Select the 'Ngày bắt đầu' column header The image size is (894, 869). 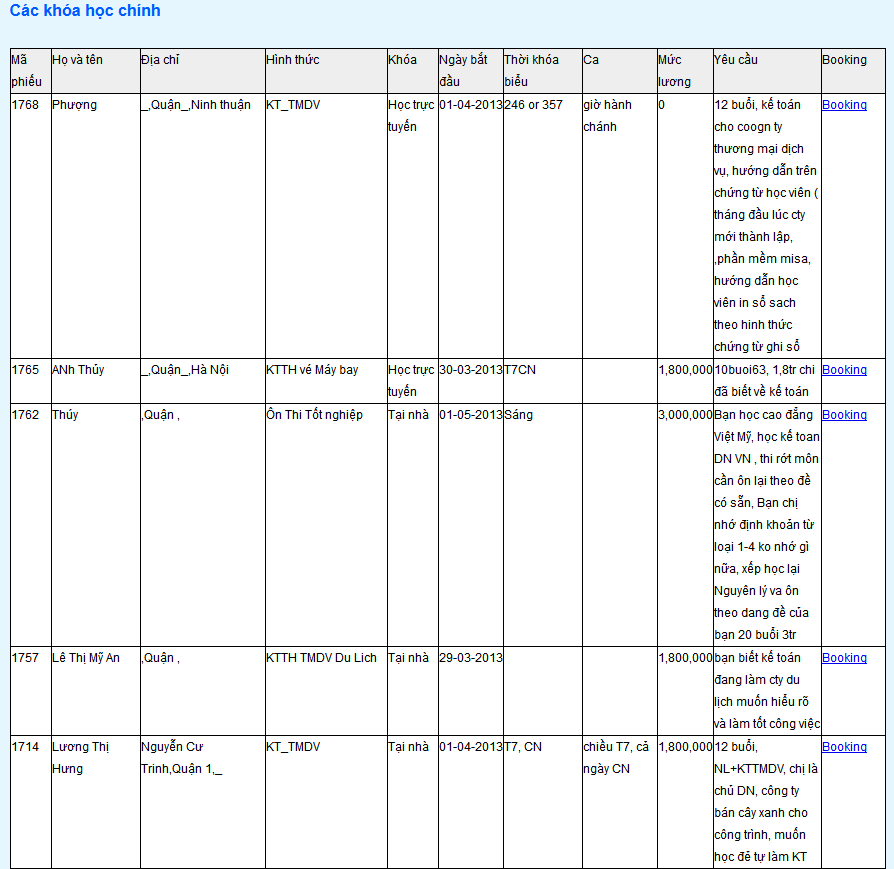463,70
